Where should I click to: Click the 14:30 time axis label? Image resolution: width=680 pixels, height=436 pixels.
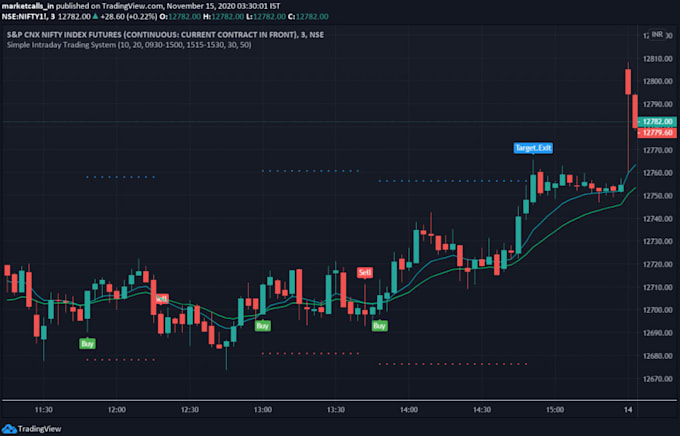click(482, 410)
